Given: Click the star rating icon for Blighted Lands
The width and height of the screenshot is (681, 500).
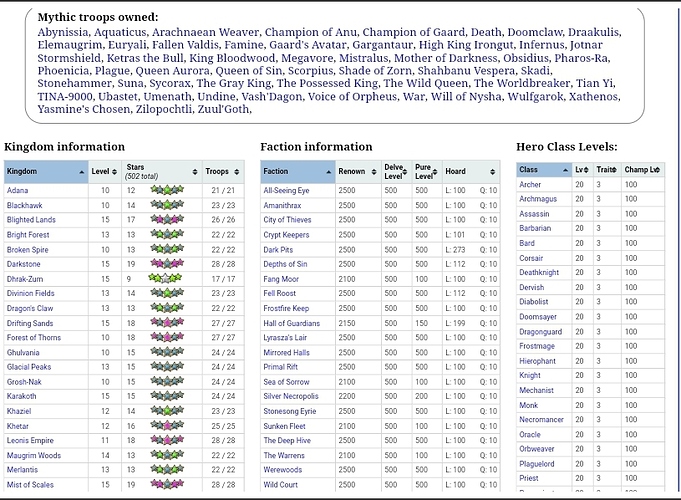Looking at the screenshot, I should pos(167,219).
